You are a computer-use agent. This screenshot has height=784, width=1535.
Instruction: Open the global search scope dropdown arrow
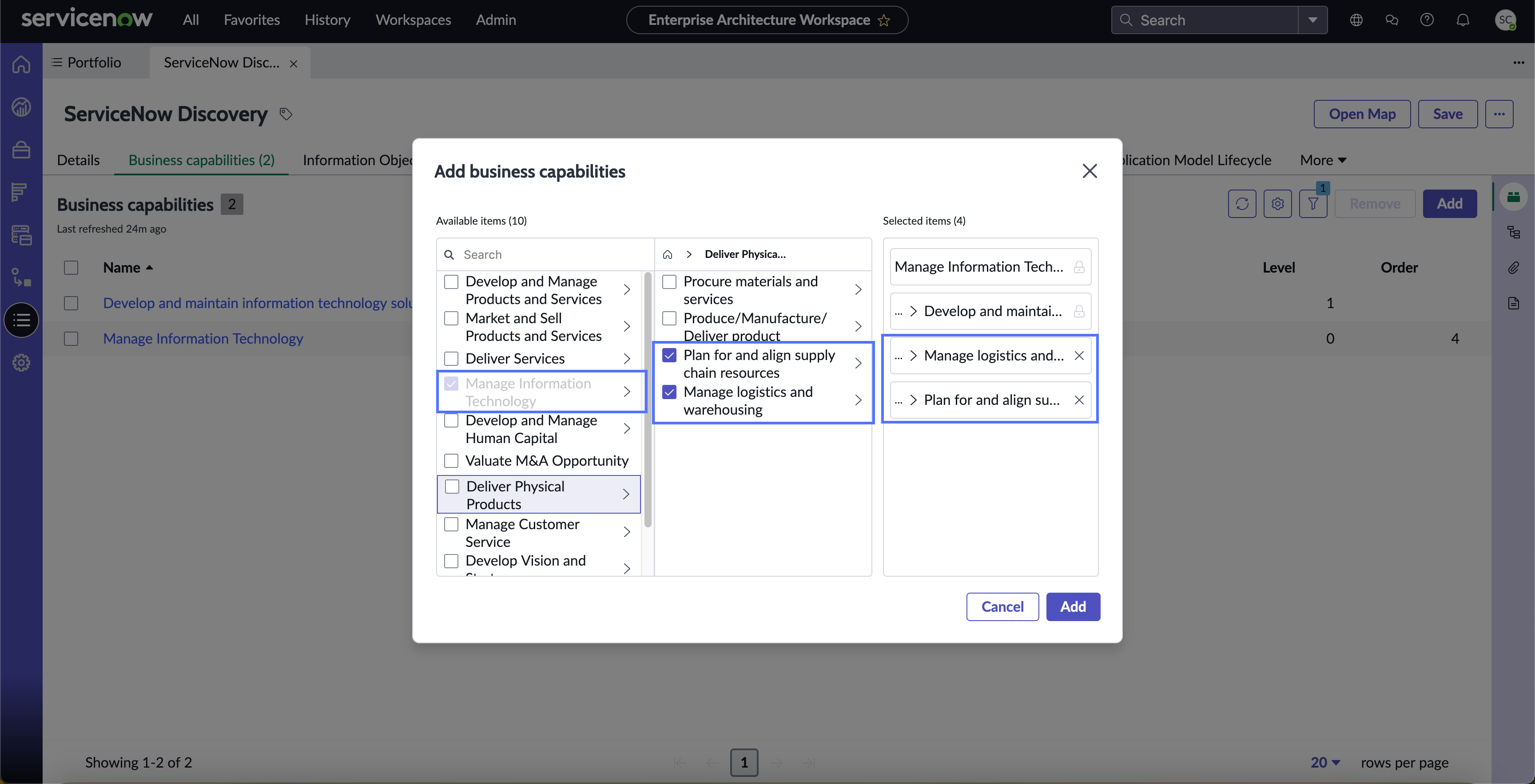coord(1313,20)
